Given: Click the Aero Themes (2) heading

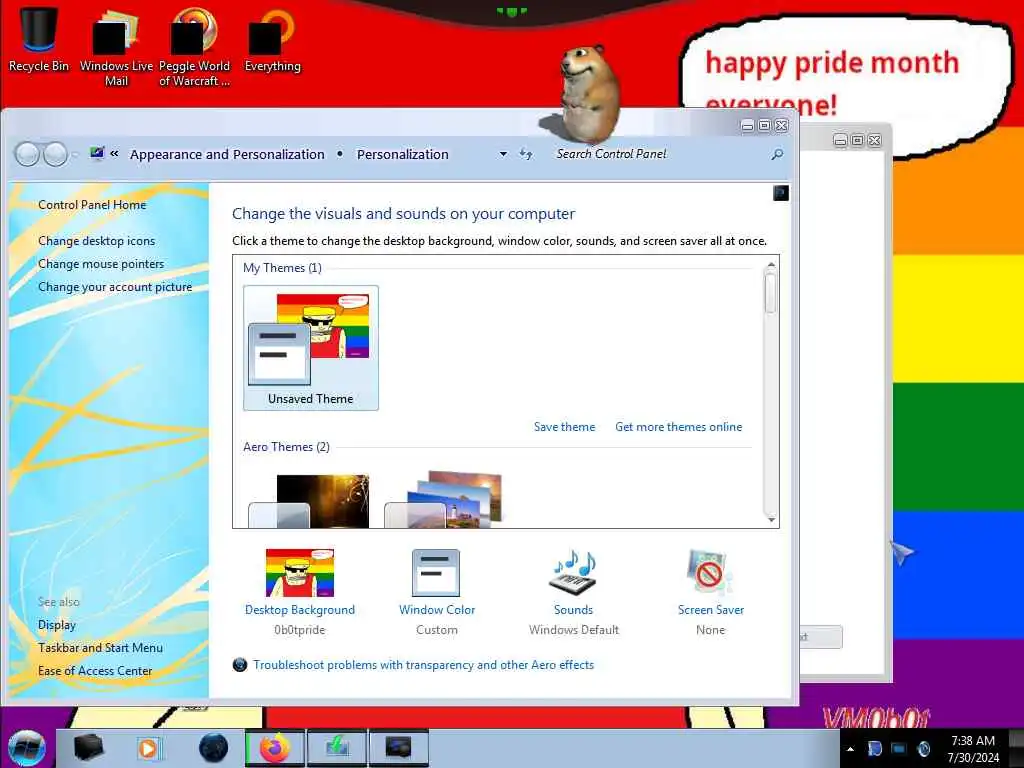Looking at the screenshot, I should click(286, 447).
